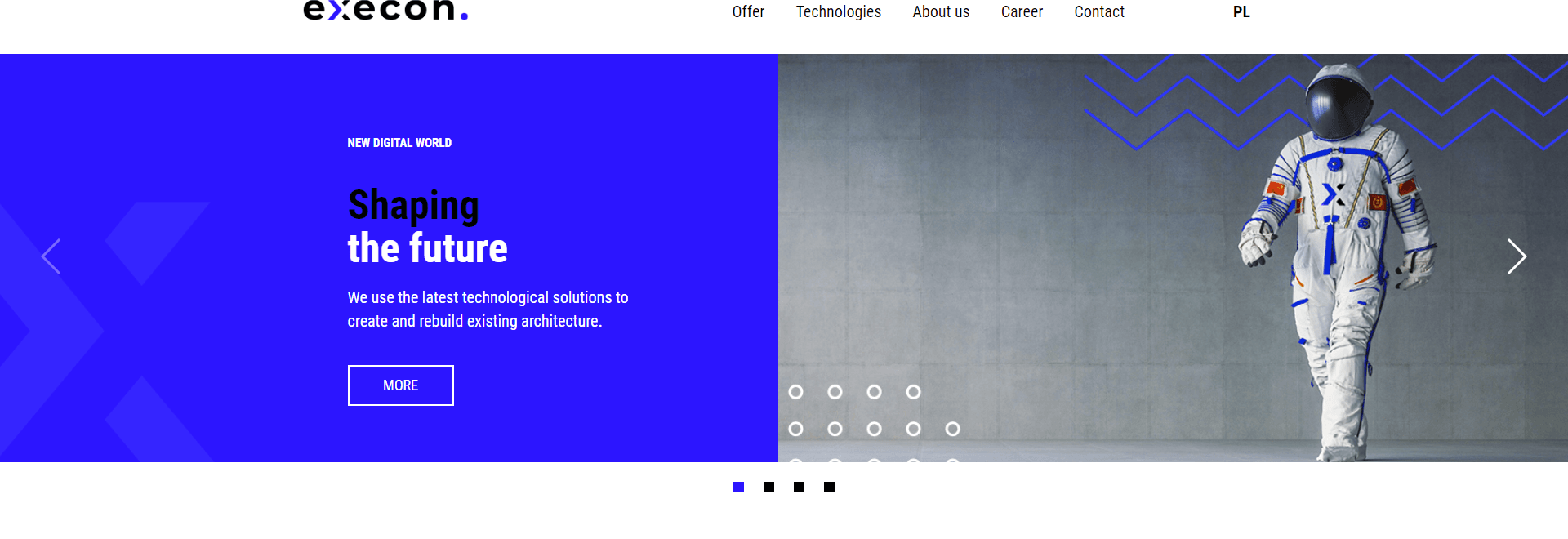
Task: Go to the Contact page
Action: click(x=1099, y=11)
